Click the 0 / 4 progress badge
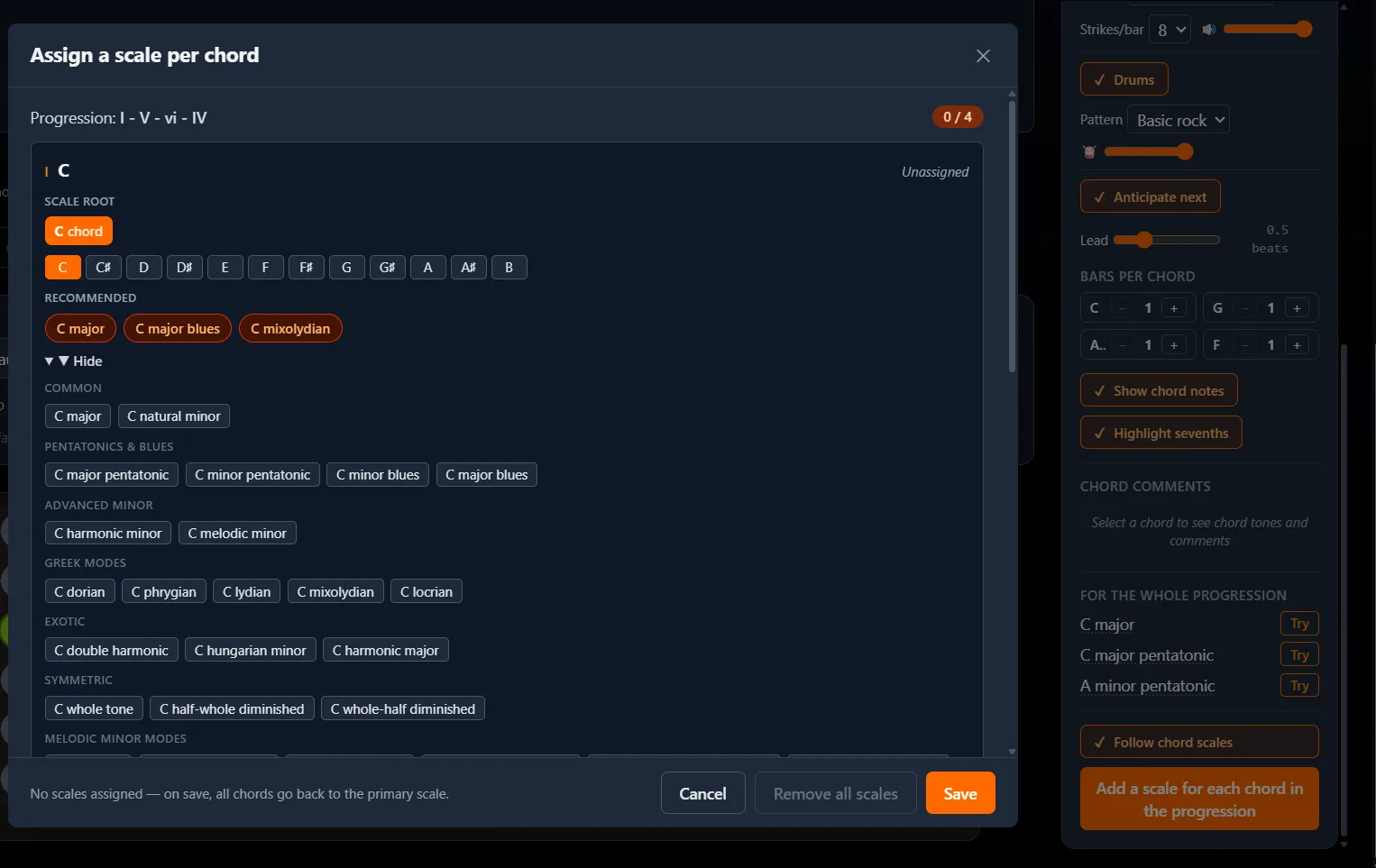 pos(958,116)
